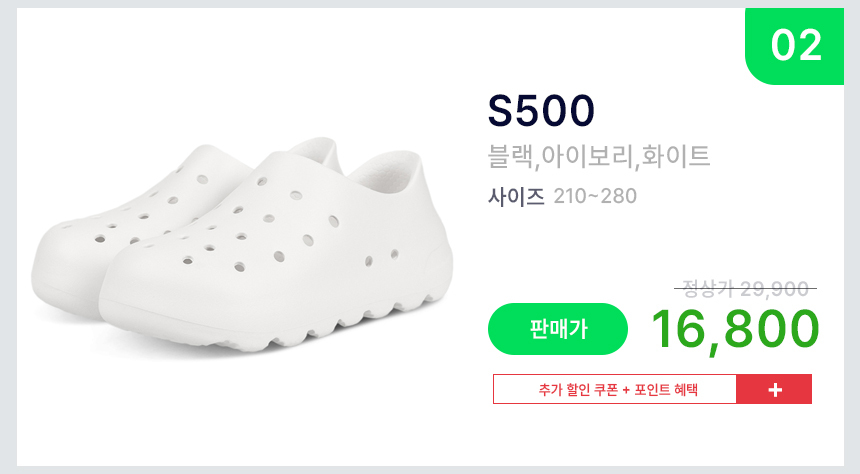Click the 사이즈 label
The image size is (860, 474).
click(x=516, y=196)
